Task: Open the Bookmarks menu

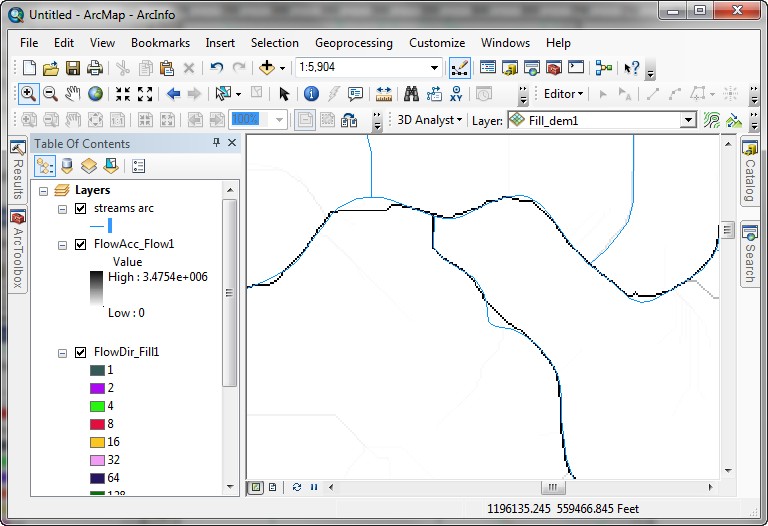Action: click(x=160, y=43)
